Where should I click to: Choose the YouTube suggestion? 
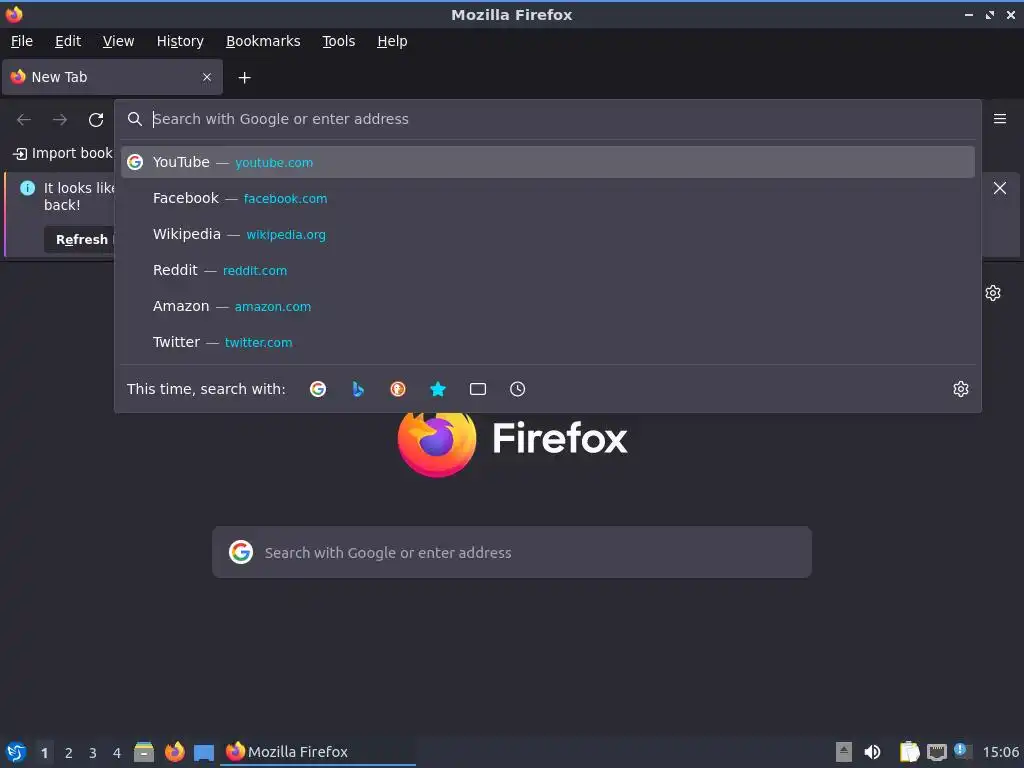pos(547,162)
